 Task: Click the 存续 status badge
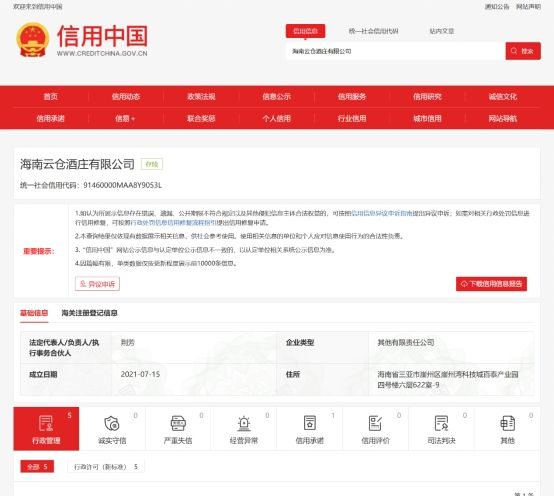[x=152, y=164]
